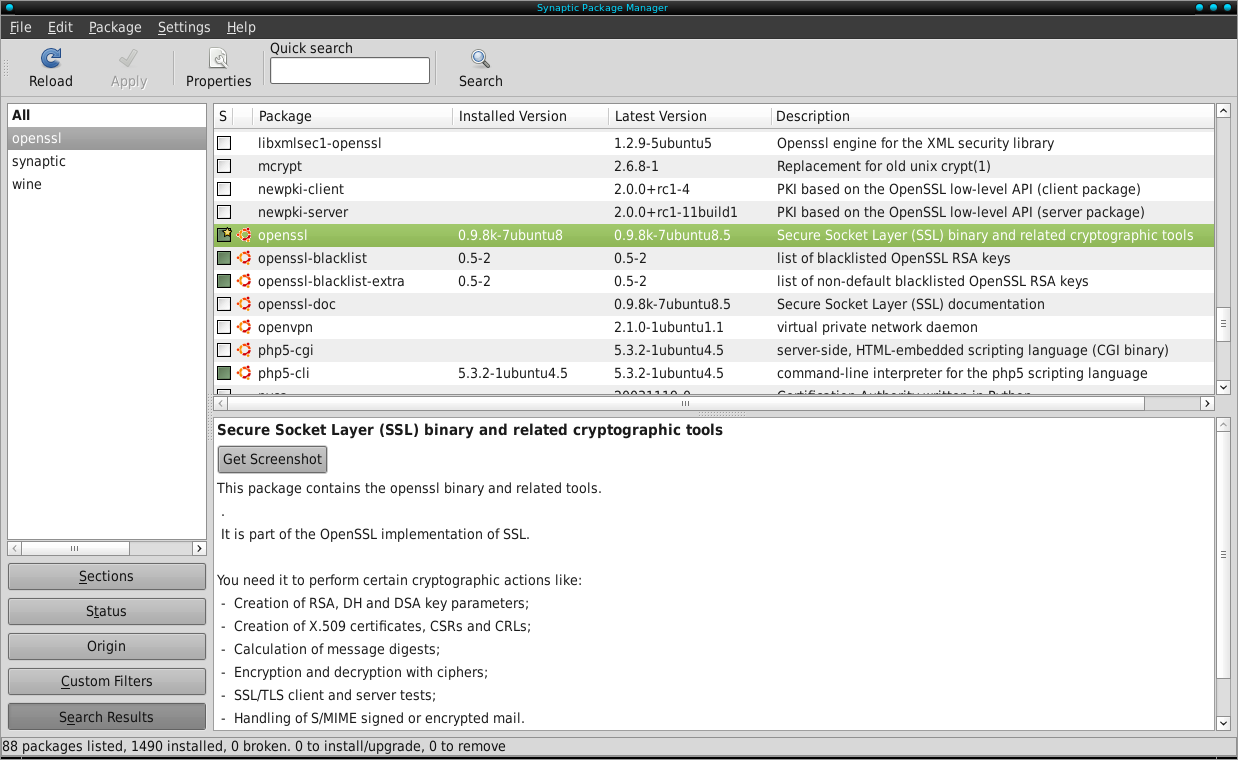The image size is (1238, 760).
Task: Click the openssl upgradable status checkbox
Action: coord(224,235)
